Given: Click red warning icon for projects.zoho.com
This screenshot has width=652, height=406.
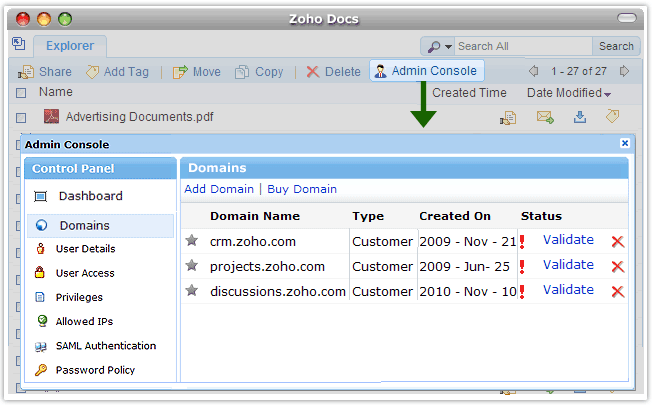Looking at the screenshot, I should (522, 267).
